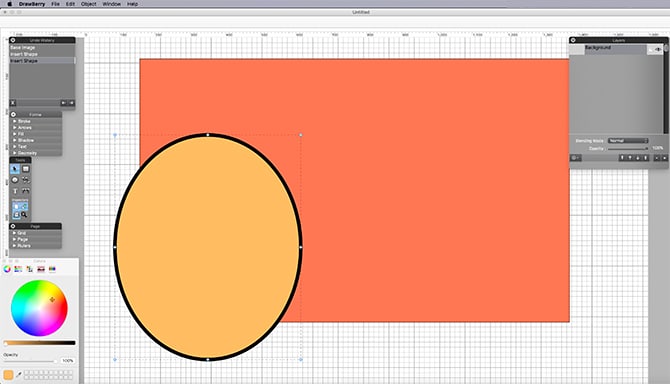Image resolution: width=670 pixels, height=384 pixels.
Task: Activate the zoom magnifier tool
Action: pos(24,214)
